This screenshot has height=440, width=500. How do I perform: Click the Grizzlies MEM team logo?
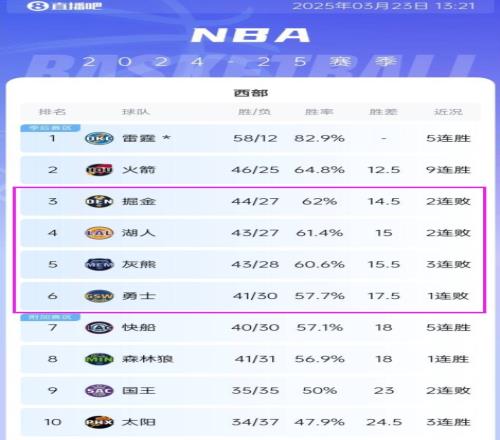[x=99, y=264]
